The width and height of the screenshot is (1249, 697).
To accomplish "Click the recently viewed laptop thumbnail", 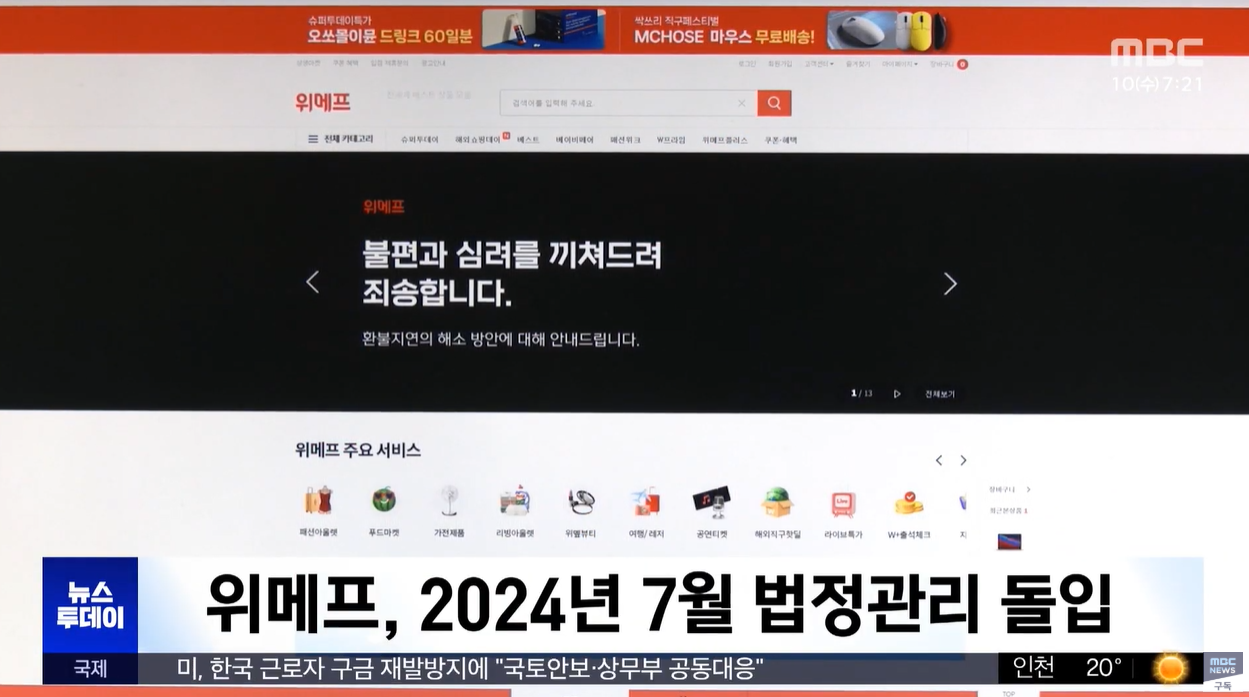I will click(1009, 542).
